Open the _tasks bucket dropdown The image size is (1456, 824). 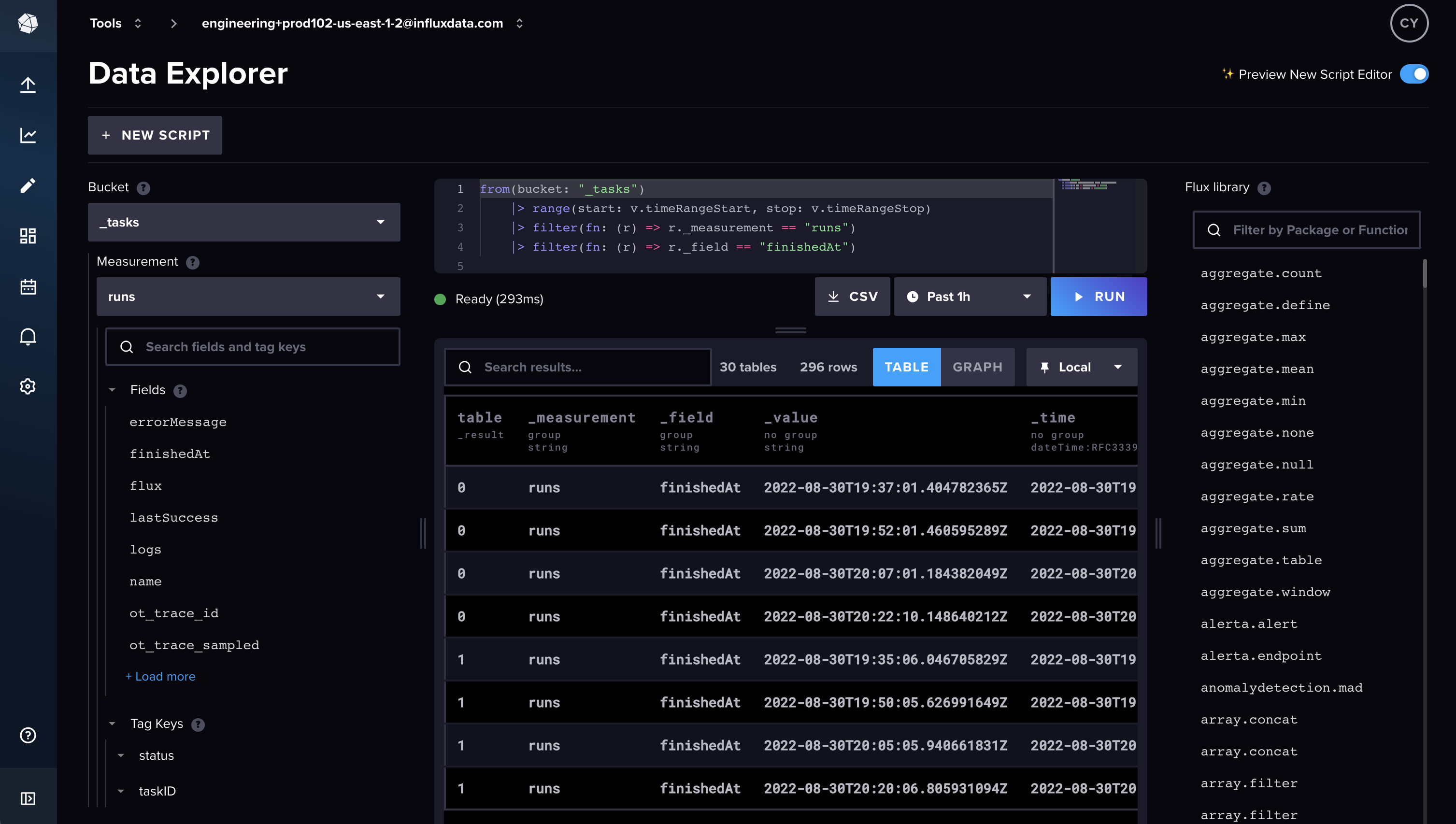click(x=244, y=222)
